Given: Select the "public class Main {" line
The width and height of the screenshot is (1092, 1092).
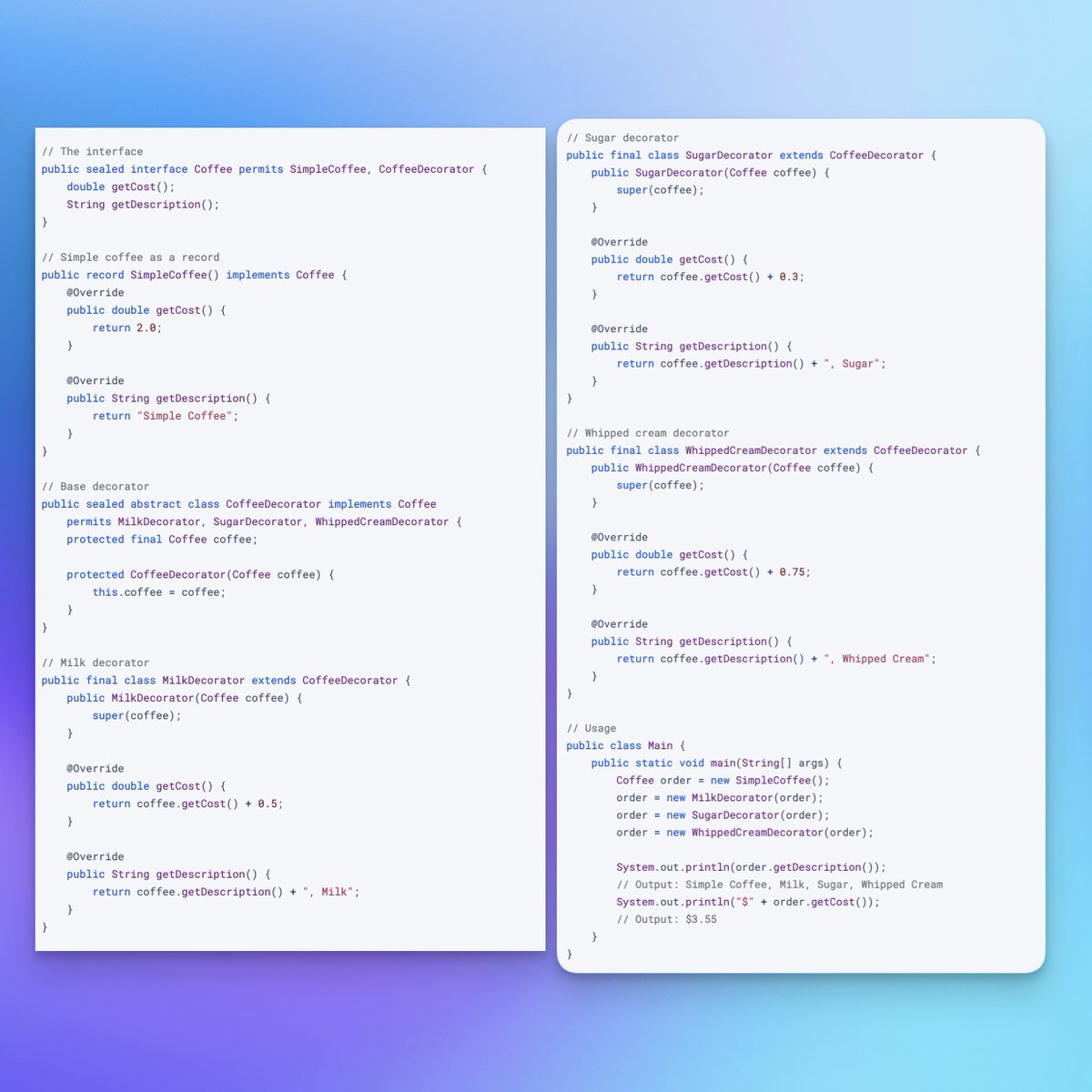Looking at the screenshot, I should 625,746.
